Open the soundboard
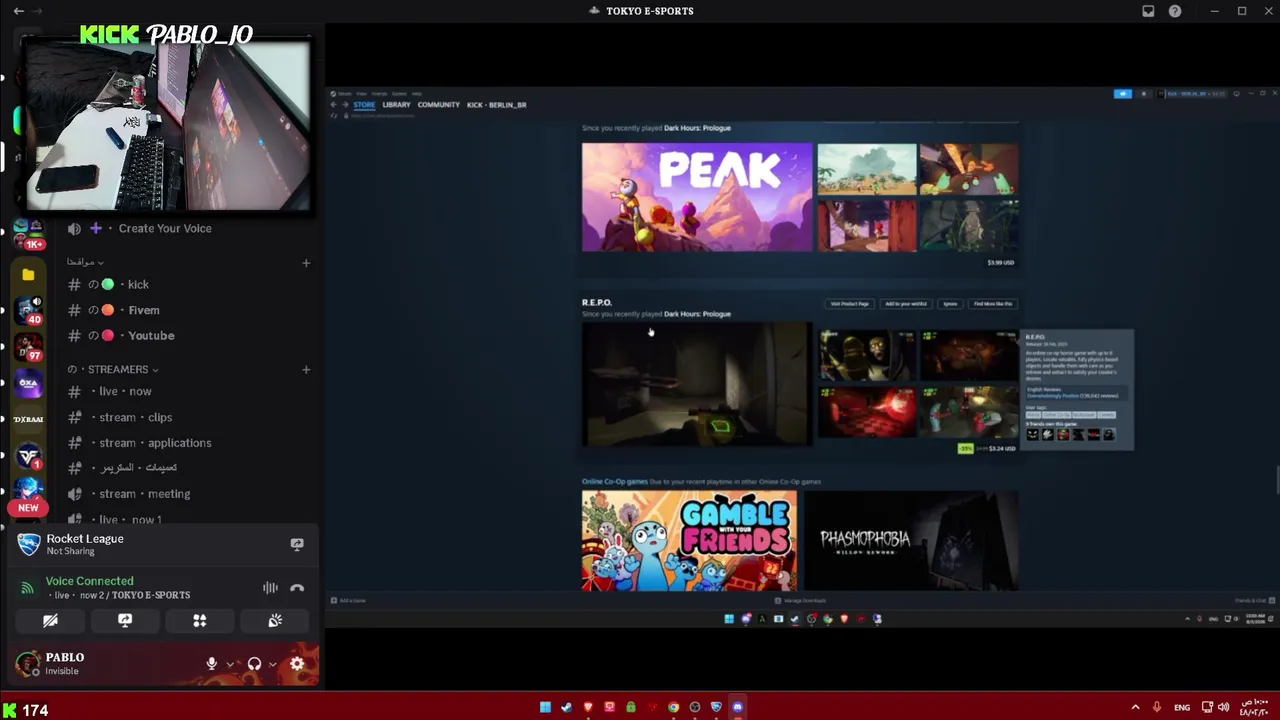Viewport: 1280px width, 720px height. click(x=275, y=621)
